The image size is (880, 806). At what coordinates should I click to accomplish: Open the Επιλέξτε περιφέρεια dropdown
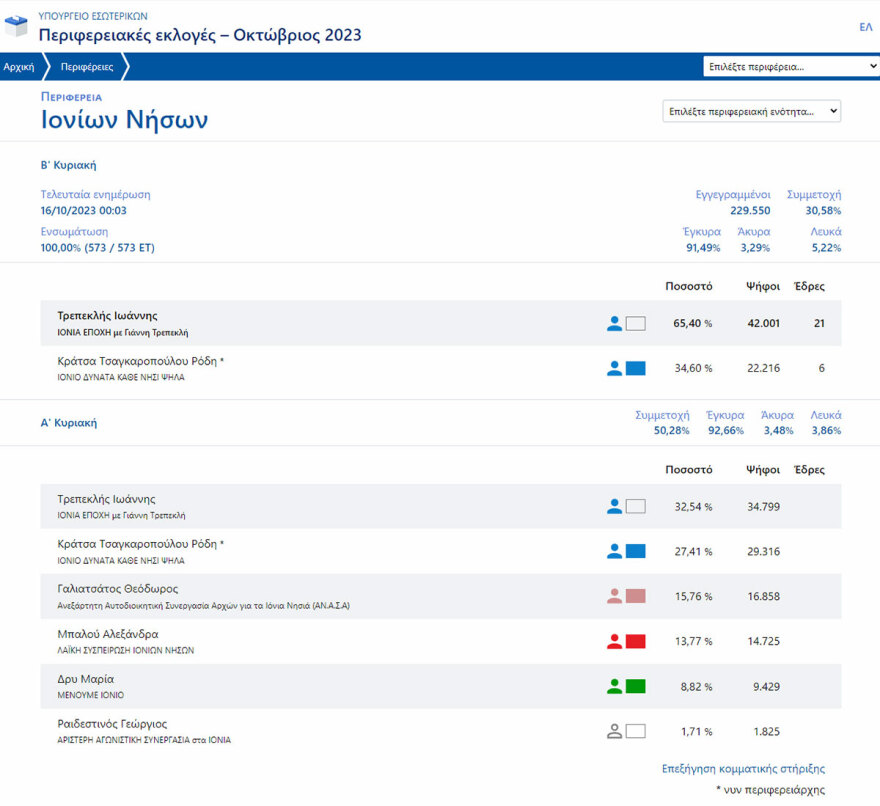click(x=790, y=67)
